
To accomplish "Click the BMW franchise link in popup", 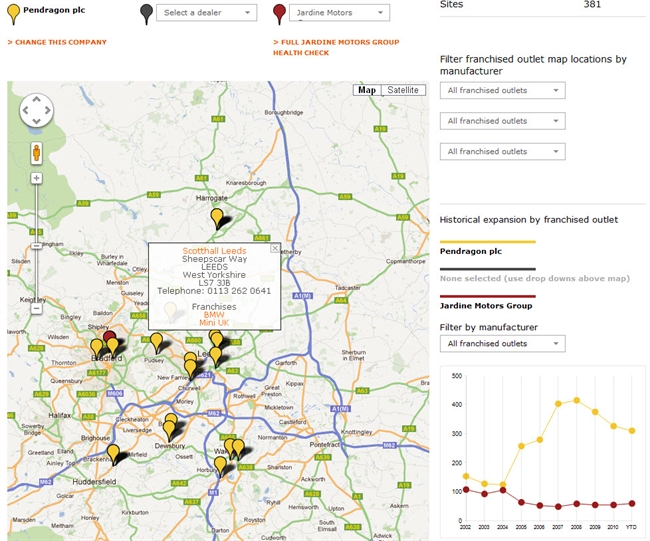I will coord(213,315).
